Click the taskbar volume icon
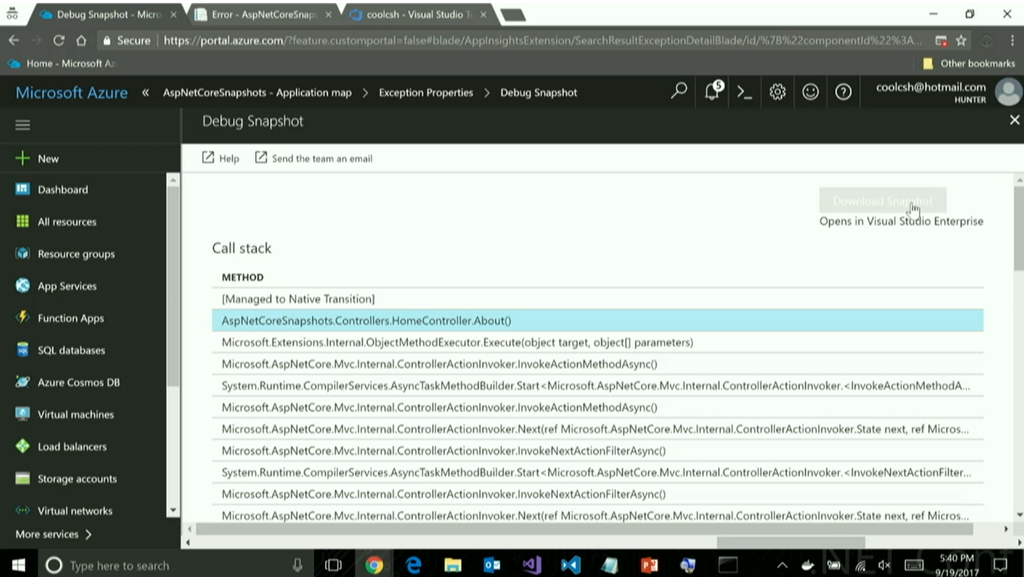This screenshot has width=1024, height=577. (x=884, y=565)
